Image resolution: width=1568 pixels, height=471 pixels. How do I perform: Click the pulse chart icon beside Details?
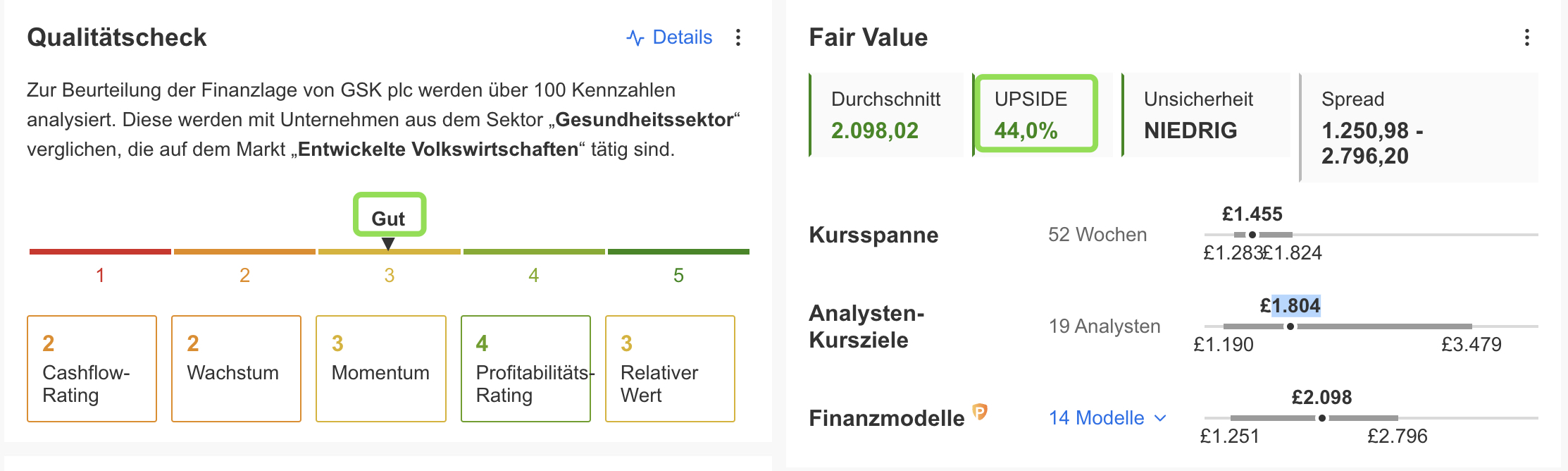click(635, 37)
